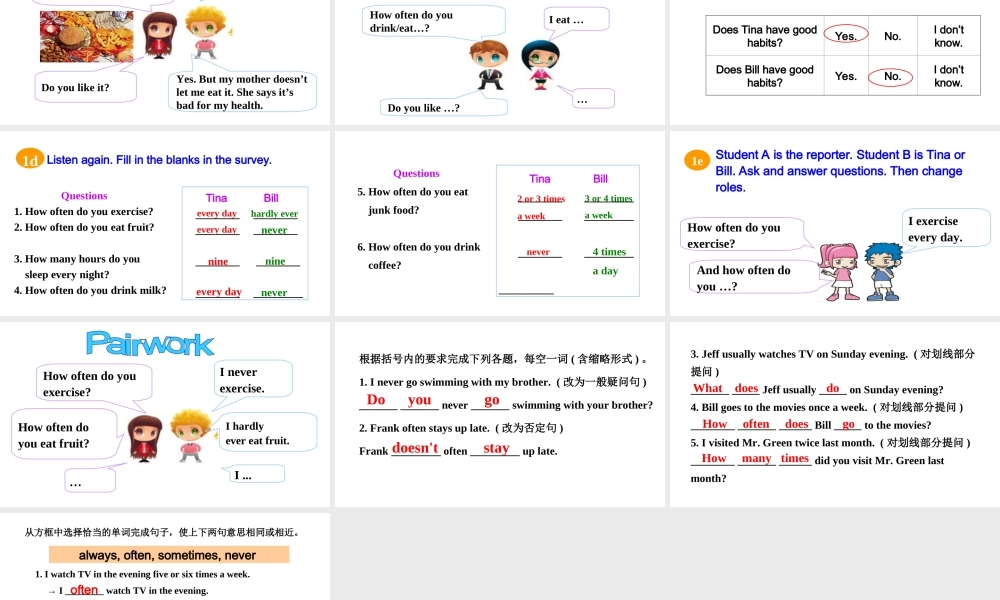Image resolution: width=1000 pixels, height=600 pixels.
Task: Click the orange 1d badge icon
Action: click(x=30, y=160)
